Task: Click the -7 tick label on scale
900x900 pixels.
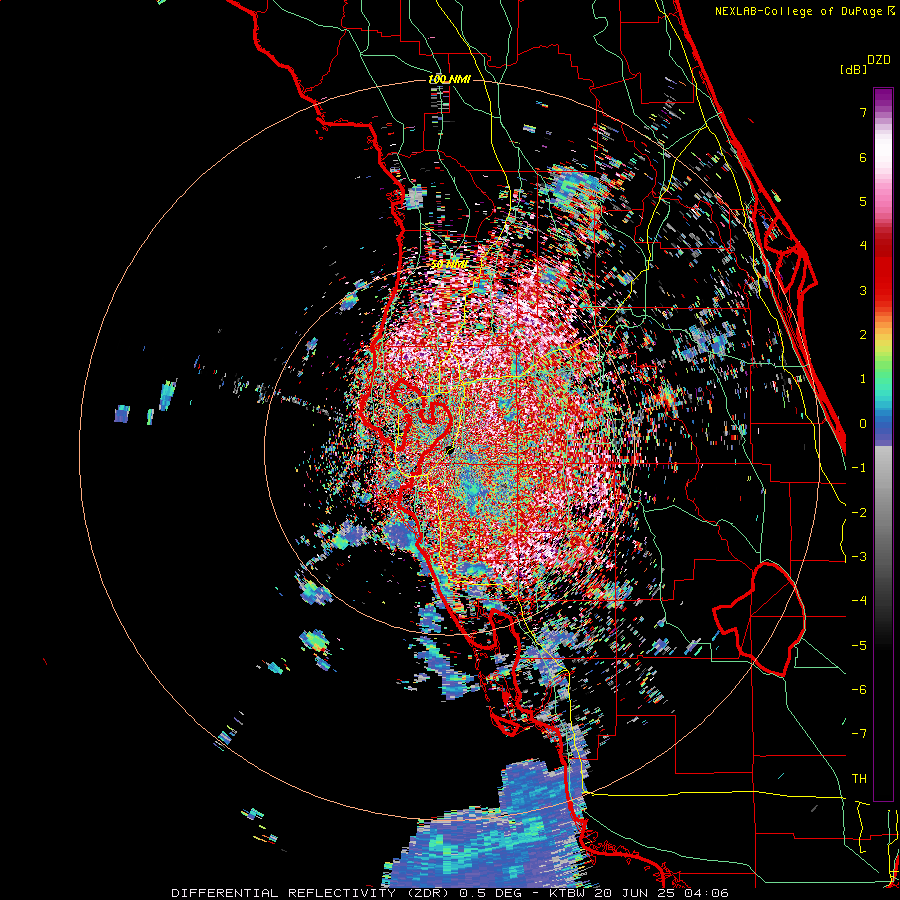Action: click(x=859, y=734)
